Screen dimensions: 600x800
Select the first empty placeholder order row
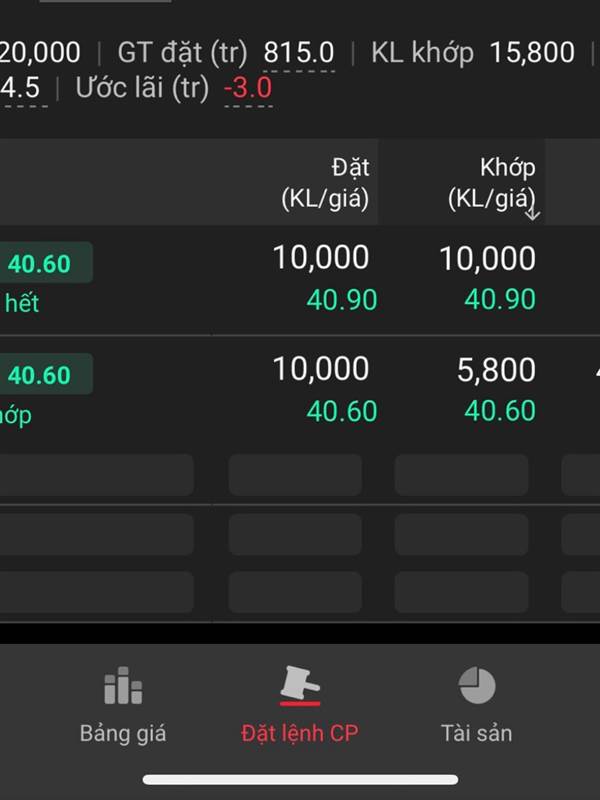(300, 474)
